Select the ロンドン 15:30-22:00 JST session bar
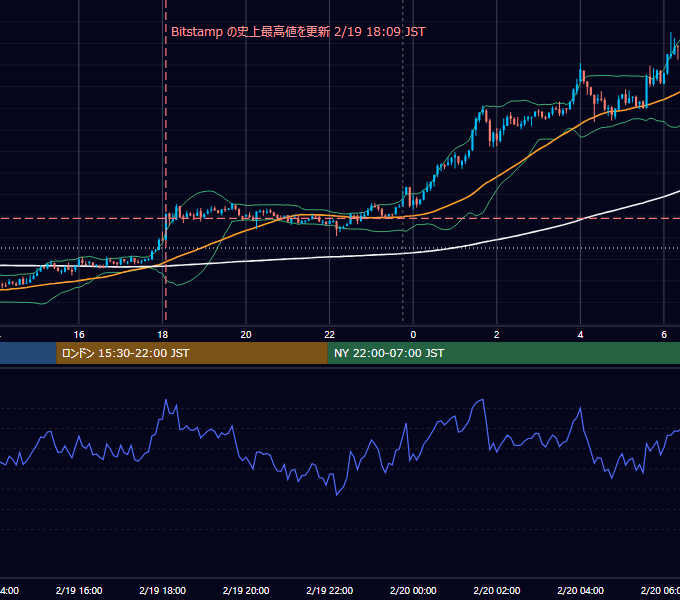 click(192, 353)
